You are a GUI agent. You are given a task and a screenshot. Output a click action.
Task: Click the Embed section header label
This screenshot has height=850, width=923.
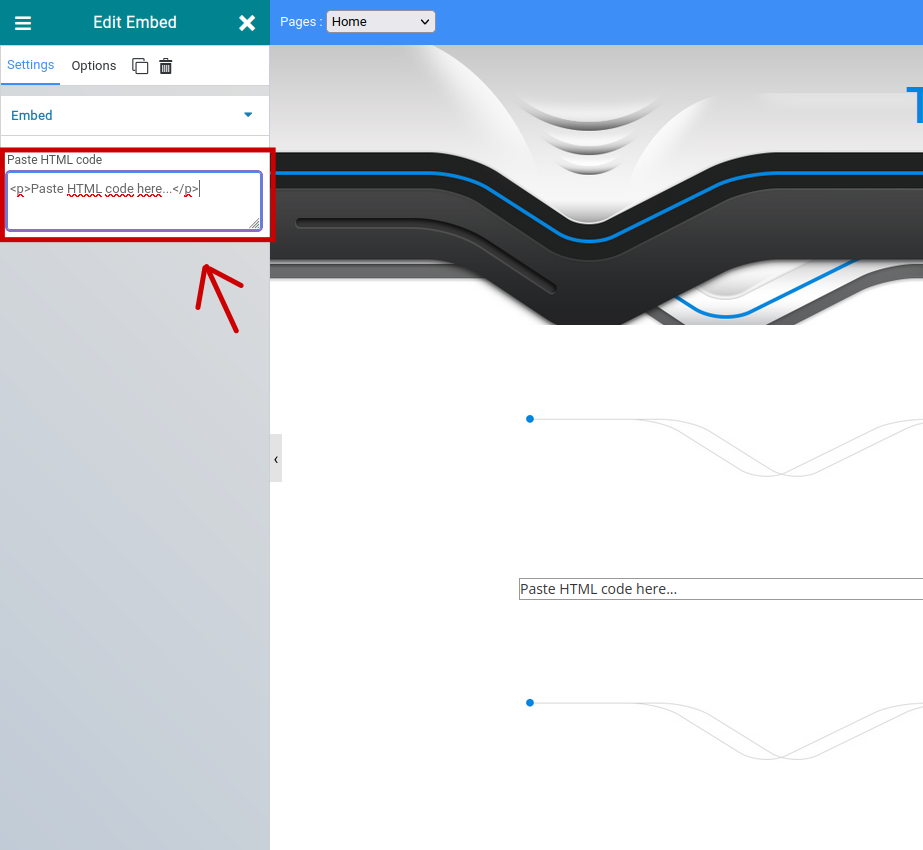tap(32, 116)
